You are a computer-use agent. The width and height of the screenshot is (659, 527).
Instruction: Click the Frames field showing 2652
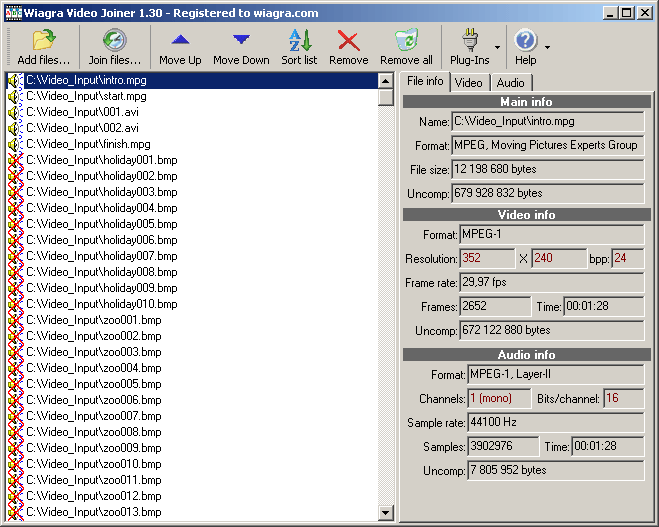pos(495,306)
